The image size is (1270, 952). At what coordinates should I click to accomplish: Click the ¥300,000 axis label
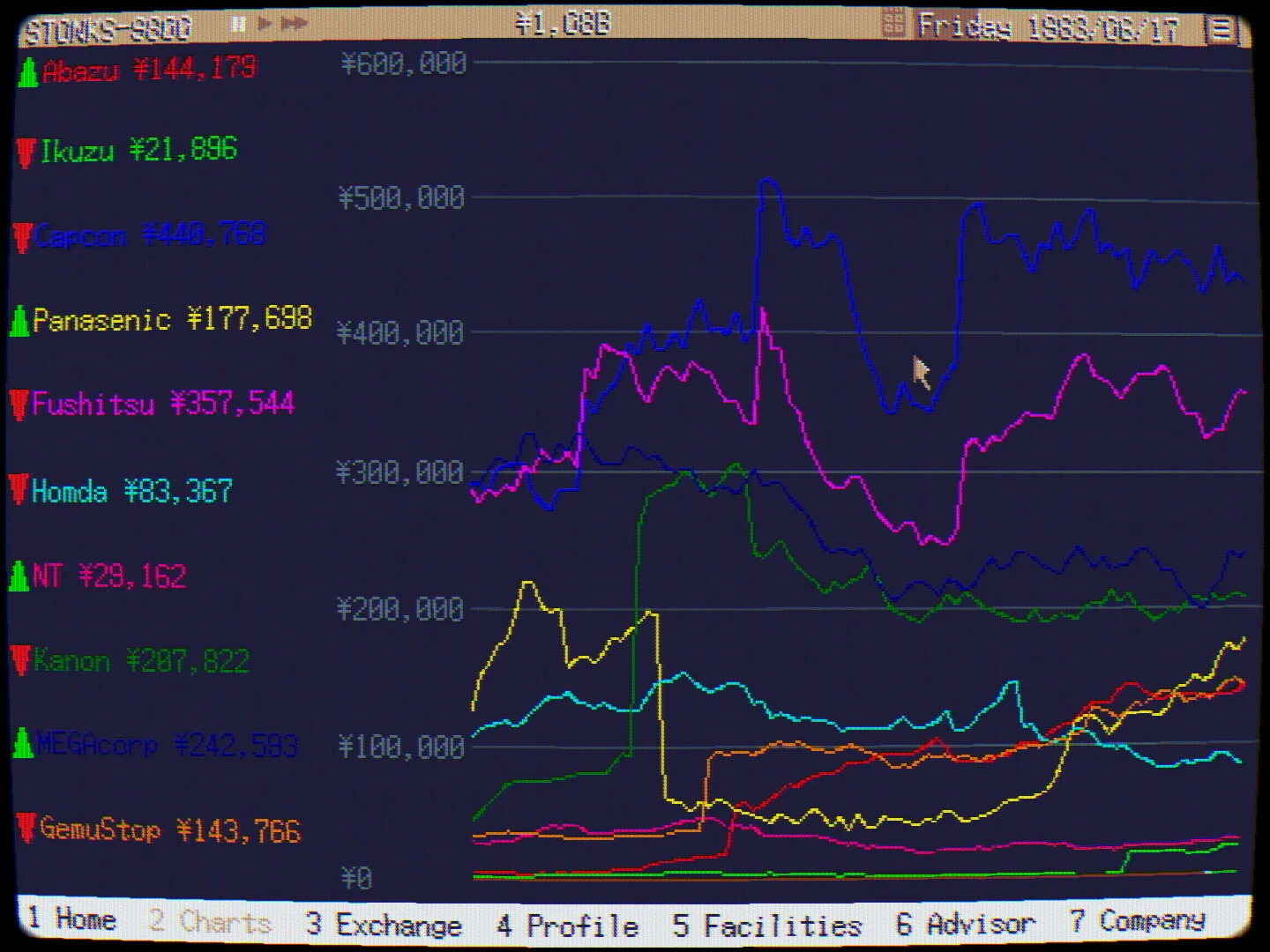pyautogui.click(x=399, y=473)
